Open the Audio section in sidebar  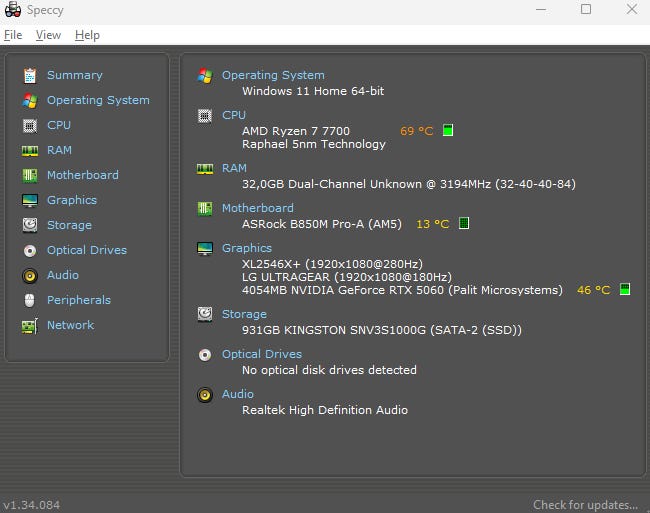(x=63, y=275)
